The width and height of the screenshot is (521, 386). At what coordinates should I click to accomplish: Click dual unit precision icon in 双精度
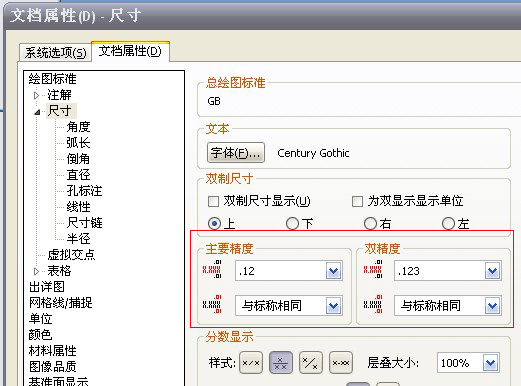click(373, 269)
